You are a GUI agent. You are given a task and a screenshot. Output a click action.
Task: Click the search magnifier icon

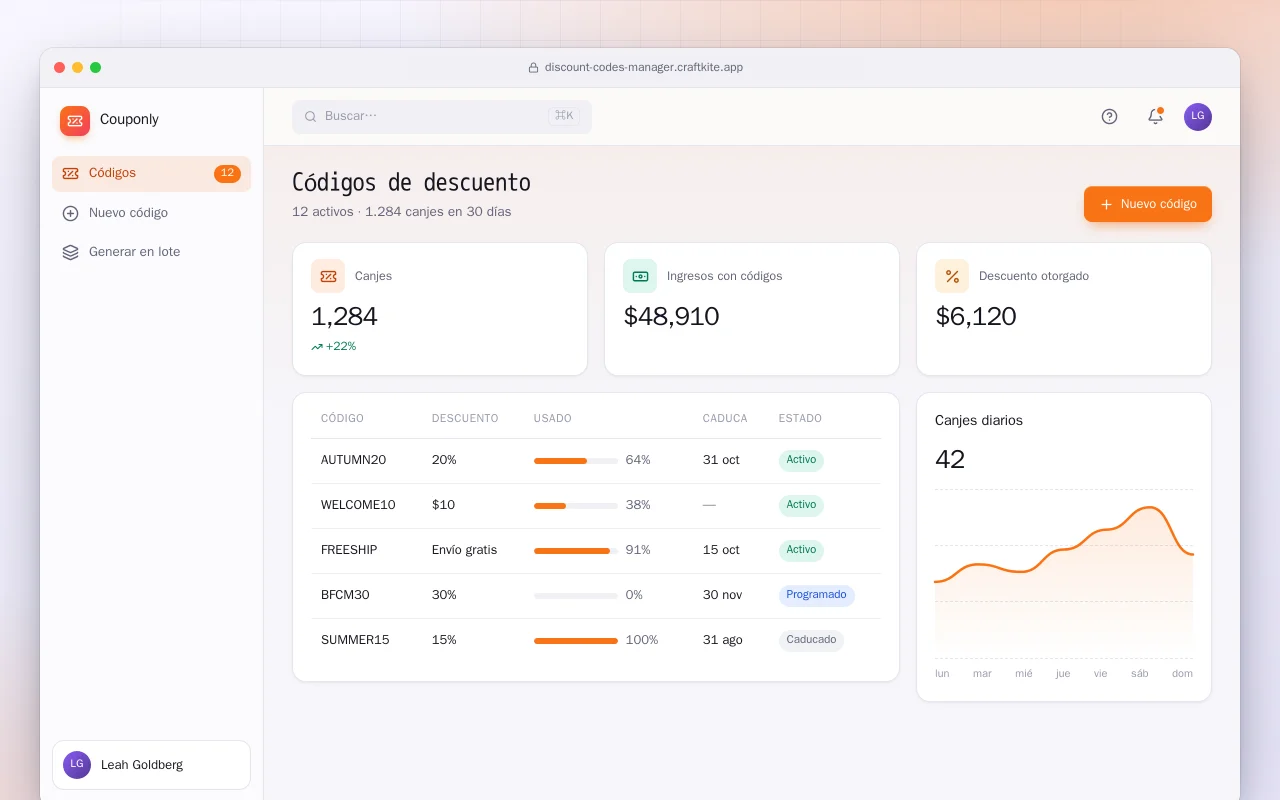[x=311, y=117]
